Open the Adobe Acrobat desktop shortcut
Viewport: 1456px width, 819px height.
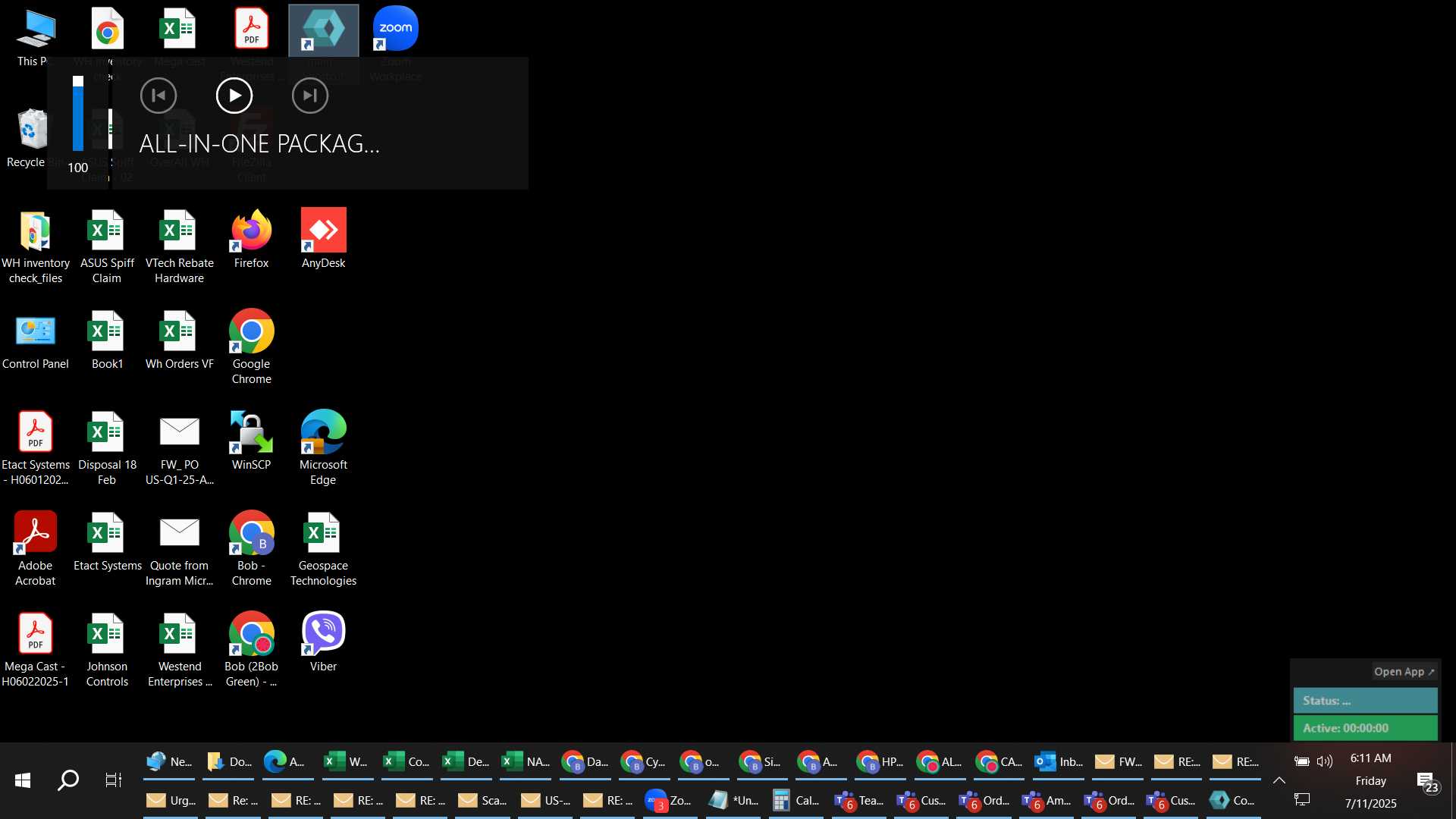pos(36,549)
